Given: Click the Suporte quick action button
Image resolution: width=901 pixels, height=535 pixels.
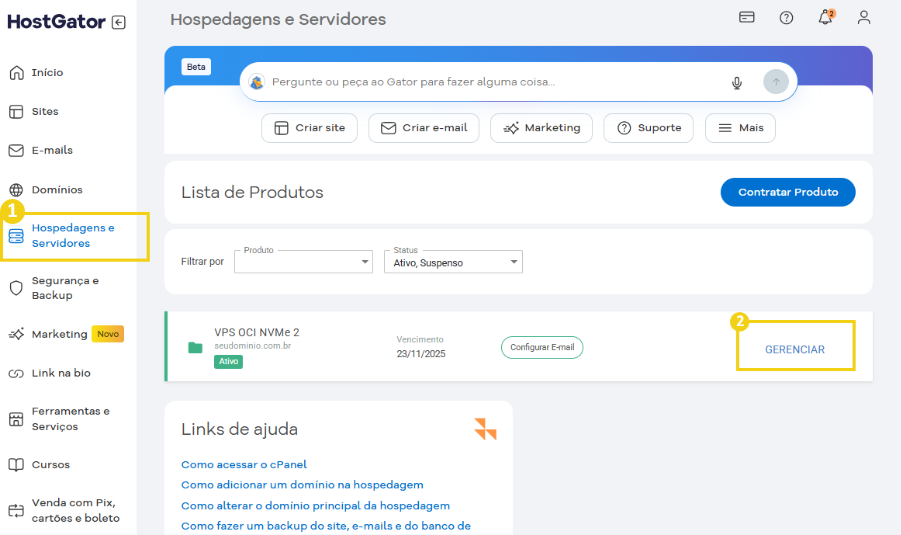Looking at the screenshot, I should click(648, 128).
